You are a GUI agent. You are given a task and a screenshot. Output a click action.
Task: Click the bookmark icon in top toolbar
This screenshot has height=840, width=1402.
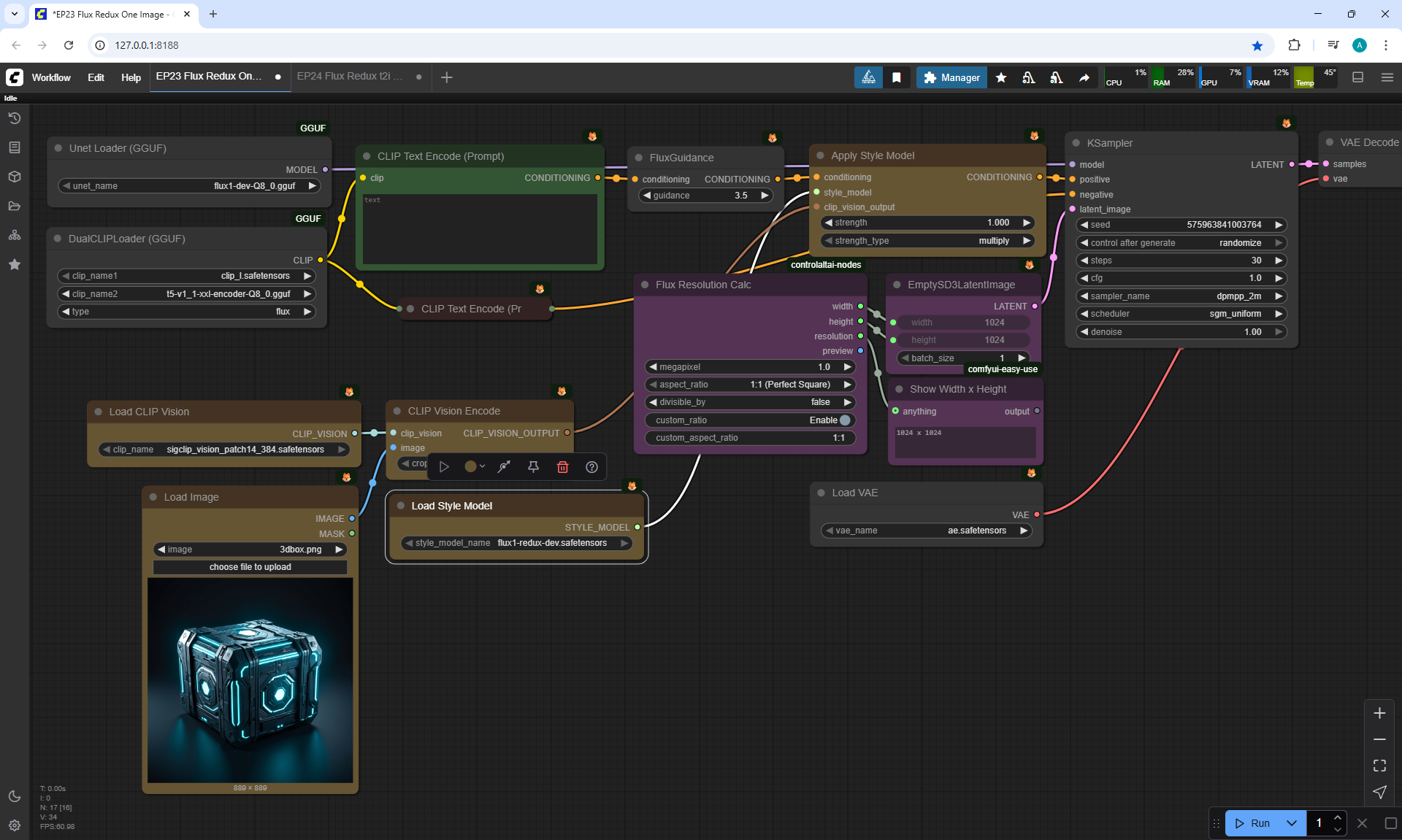897,77
